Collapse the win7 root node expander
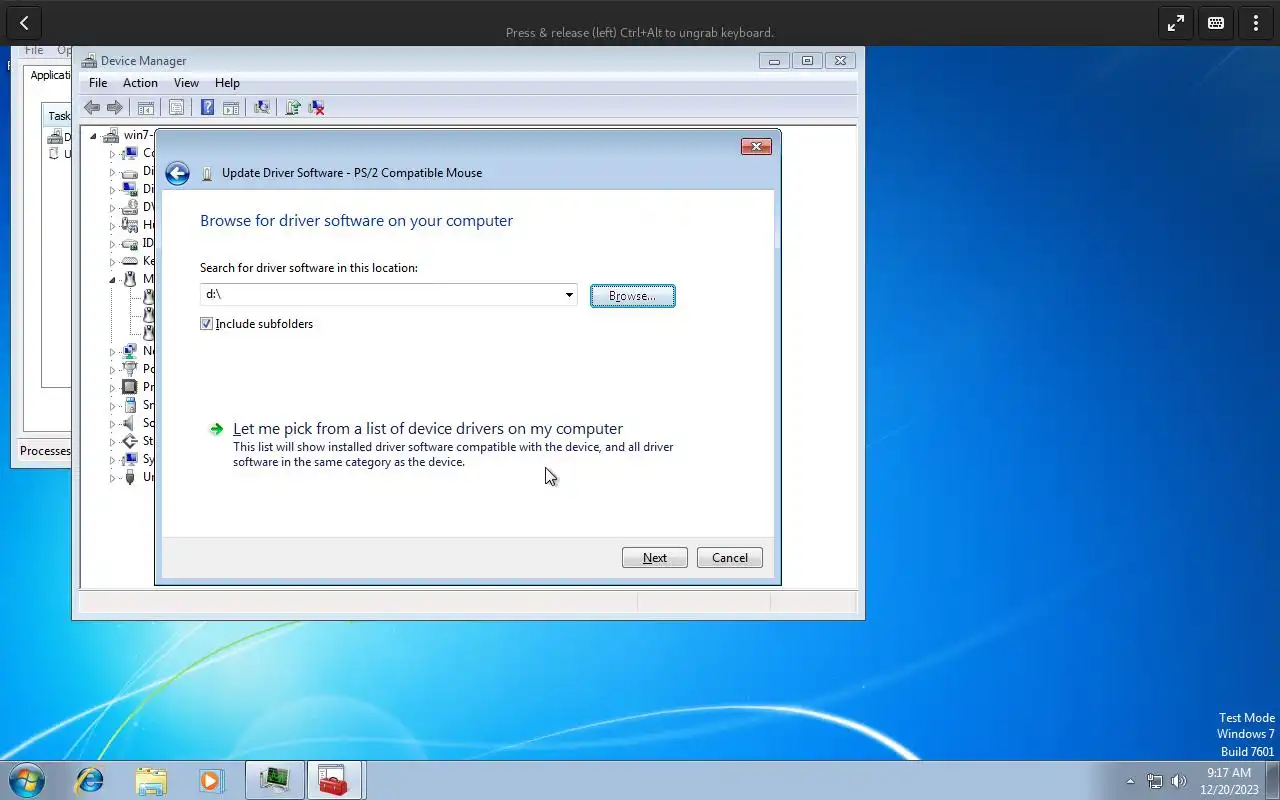 click(93, 136)
